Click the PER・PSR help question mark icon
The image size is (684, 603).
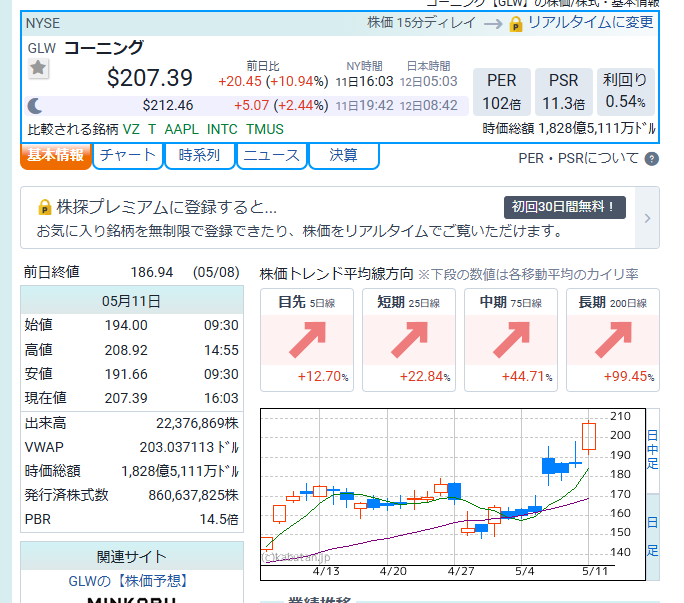tap(652, 159)
